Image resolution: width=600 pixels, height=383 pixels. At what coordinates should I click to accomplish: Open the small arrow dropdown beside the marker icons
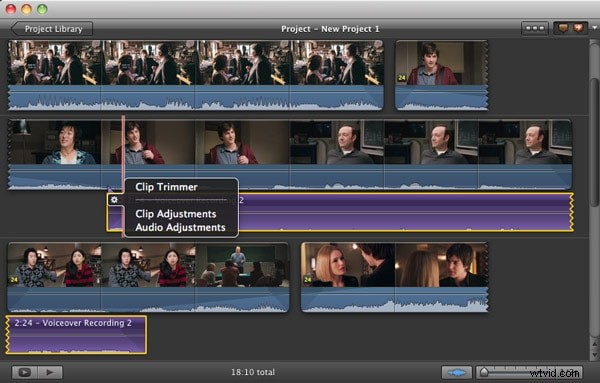(x=595, y=28)
